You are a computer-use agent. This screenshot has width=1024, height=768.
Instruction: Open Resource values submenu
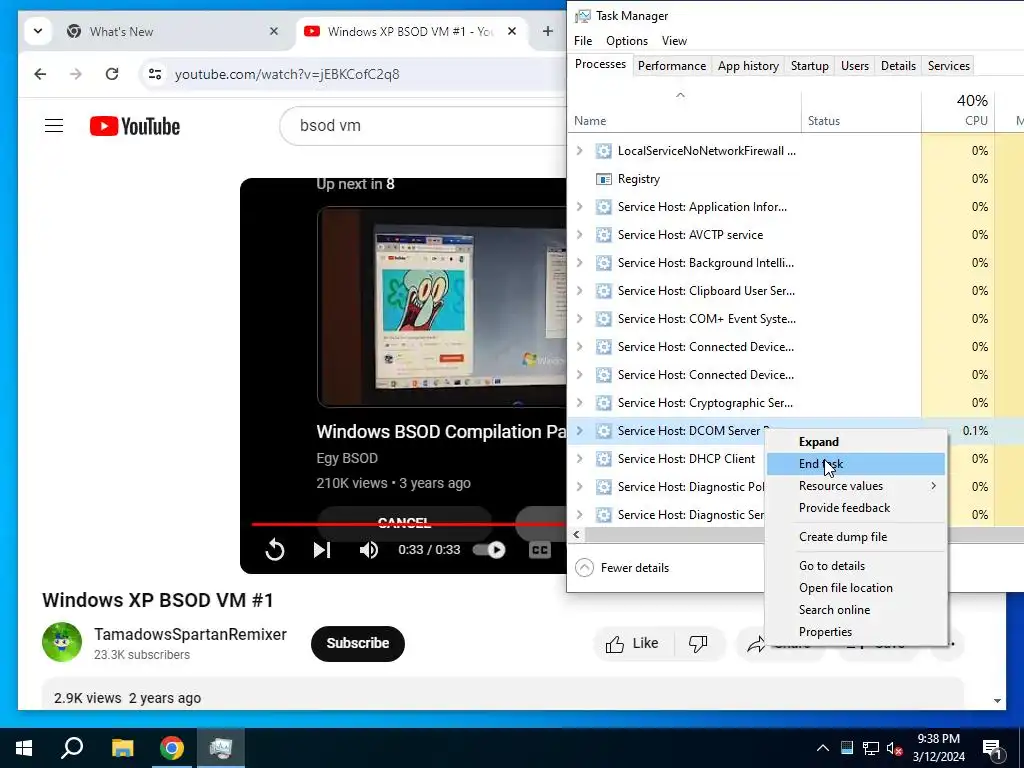tap(856, 486)
